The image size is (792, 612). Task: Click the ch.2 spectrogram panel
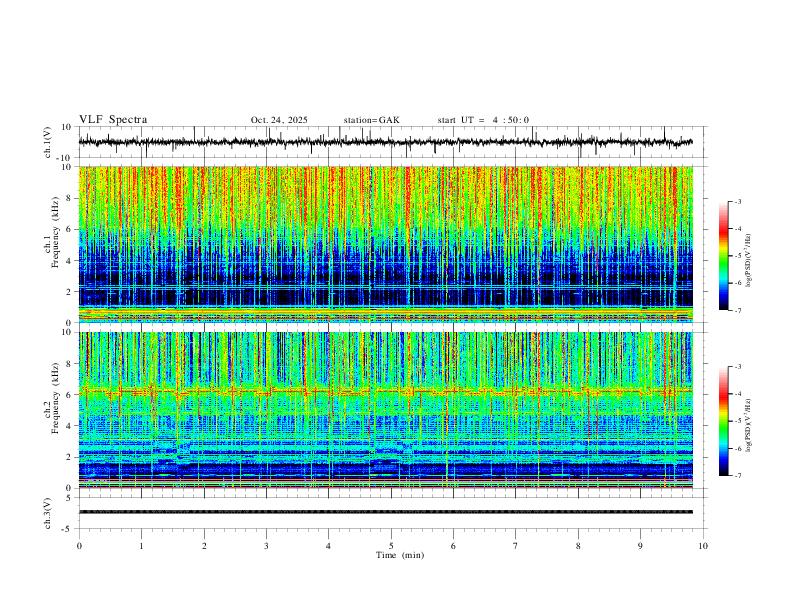tap(385, 410)
